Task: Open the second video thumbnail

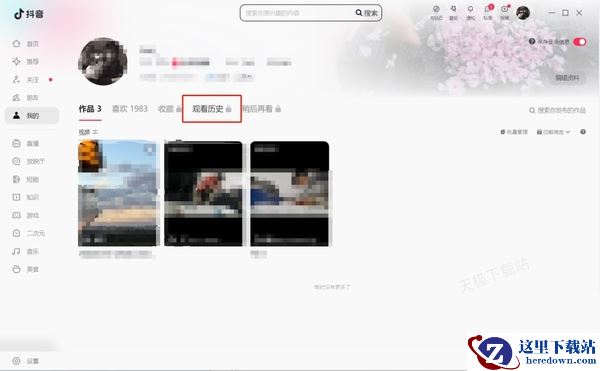Action: point(203,193)
